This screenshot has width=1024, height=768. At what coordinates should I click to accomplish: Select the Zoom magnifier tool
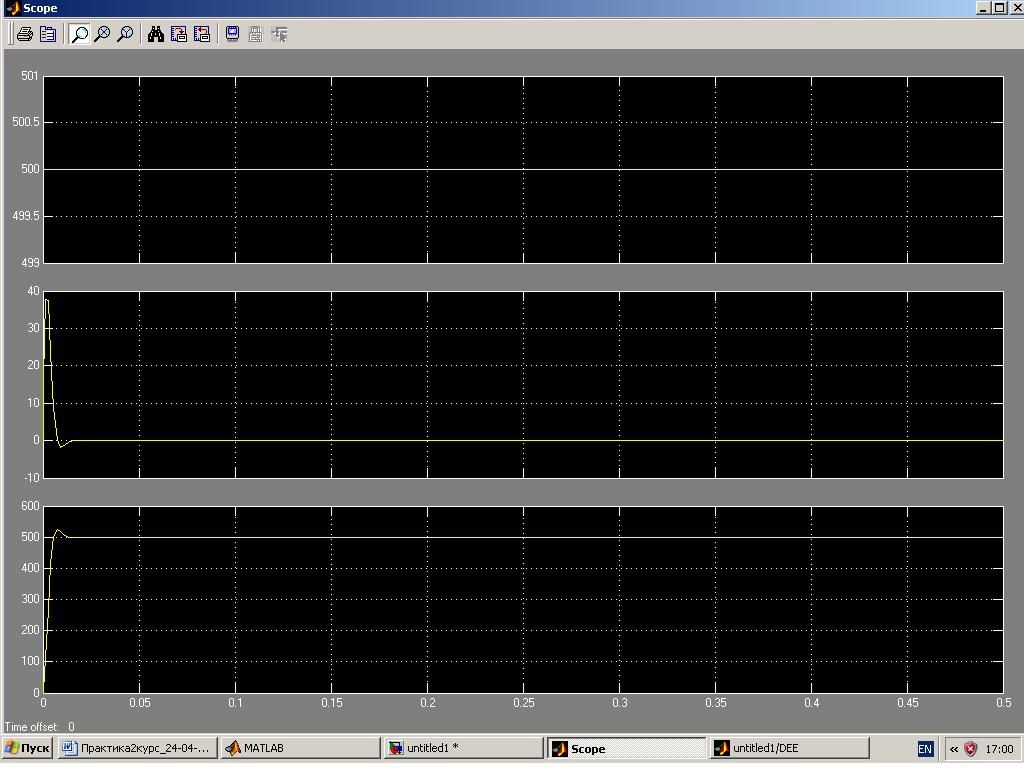(80, 34)
